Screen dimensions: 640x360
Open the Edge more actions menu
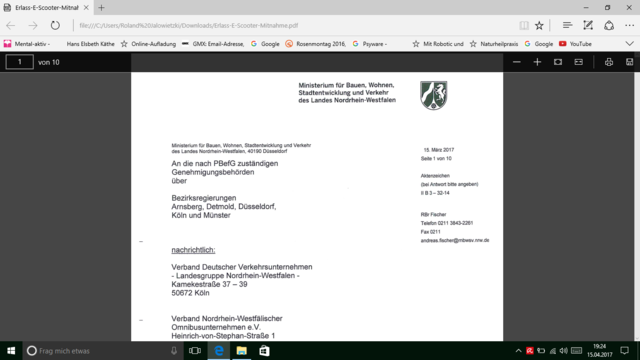point(629,25)
